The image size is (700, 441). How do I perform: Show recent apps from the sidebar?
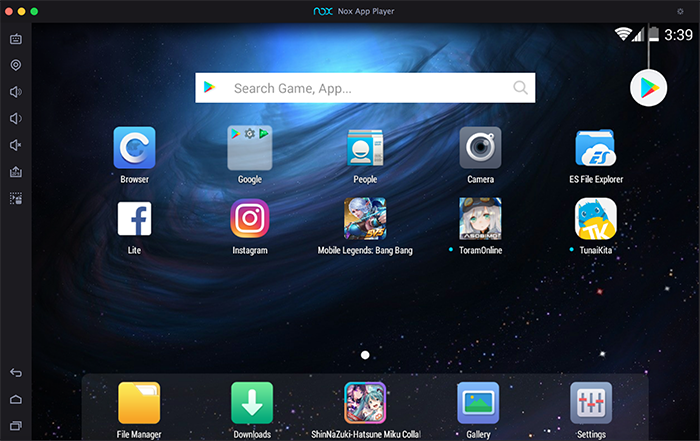[16, 425]
